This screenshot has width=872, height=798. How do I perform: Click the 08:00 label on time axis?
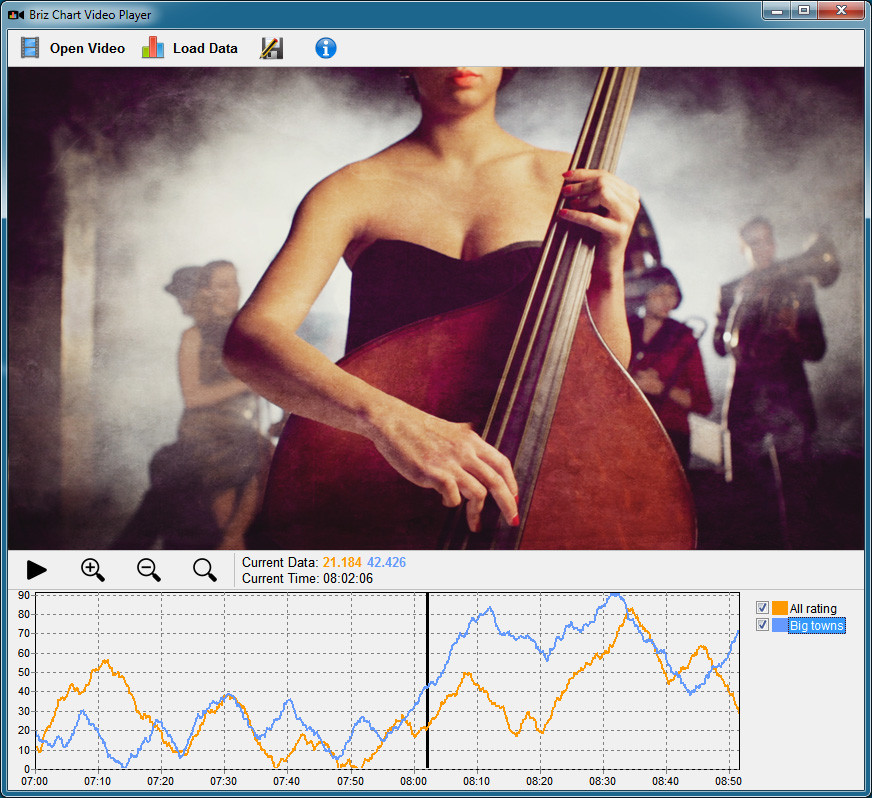coord(413,781)
